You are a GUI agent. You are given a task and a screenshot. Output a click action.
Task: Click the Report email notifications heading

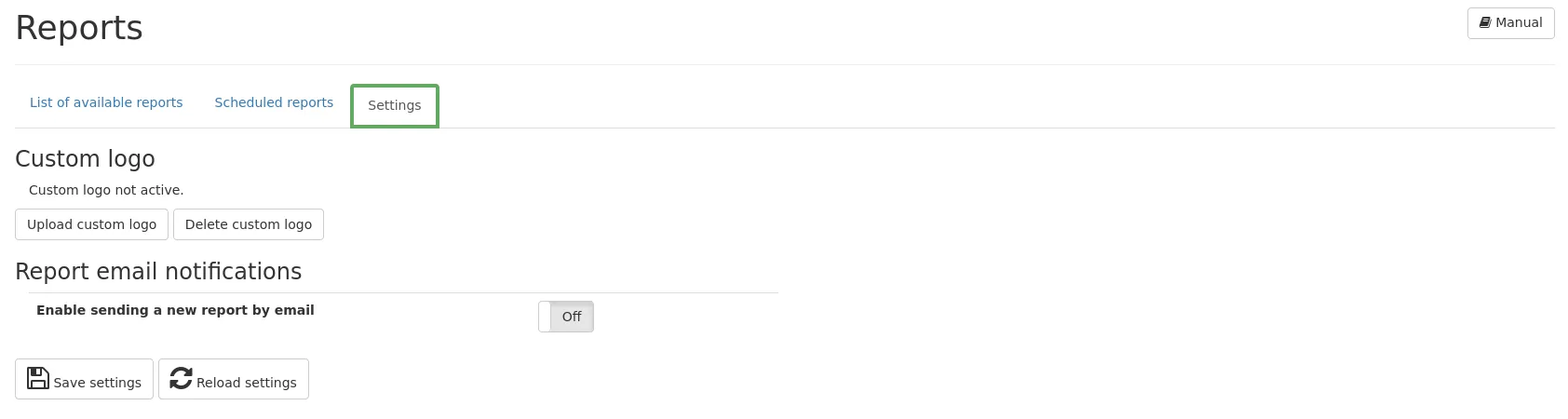point(158,271)
